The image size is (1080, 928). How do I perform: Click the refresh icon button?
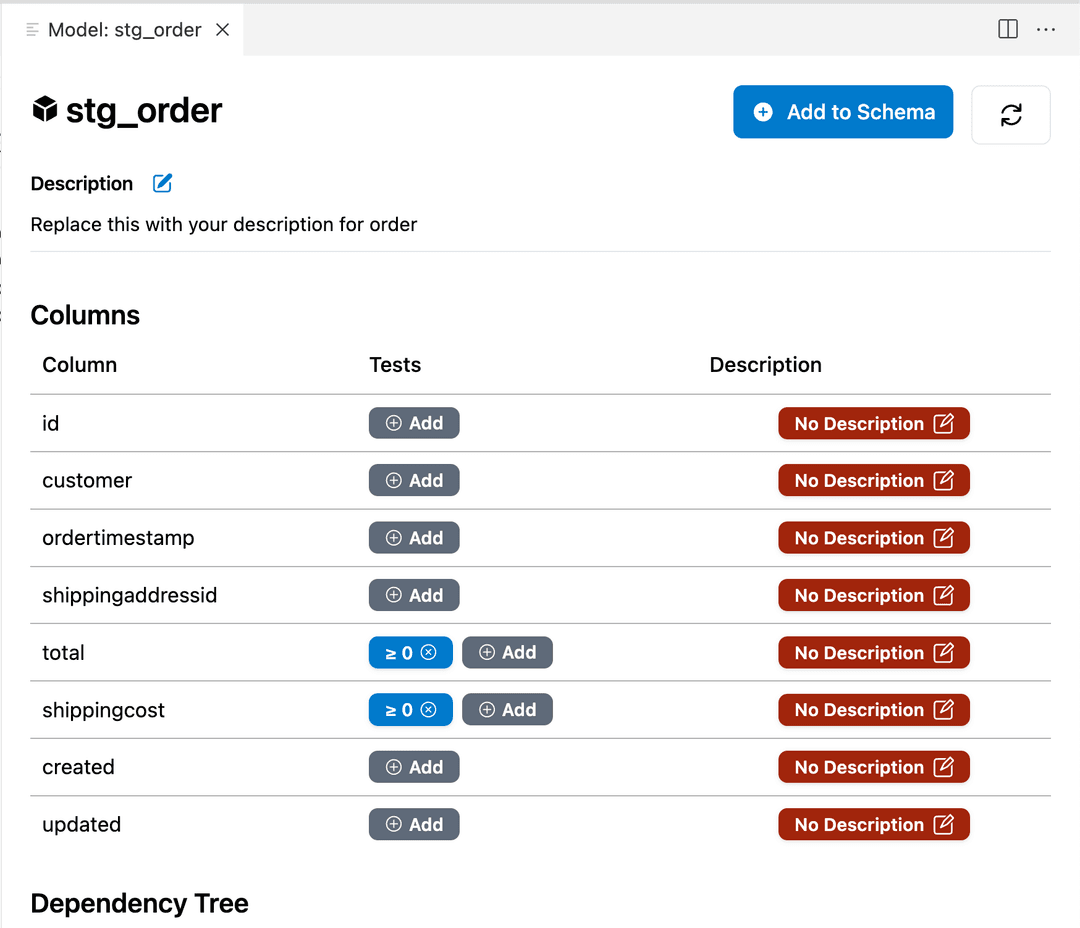tap(1011, 115)
